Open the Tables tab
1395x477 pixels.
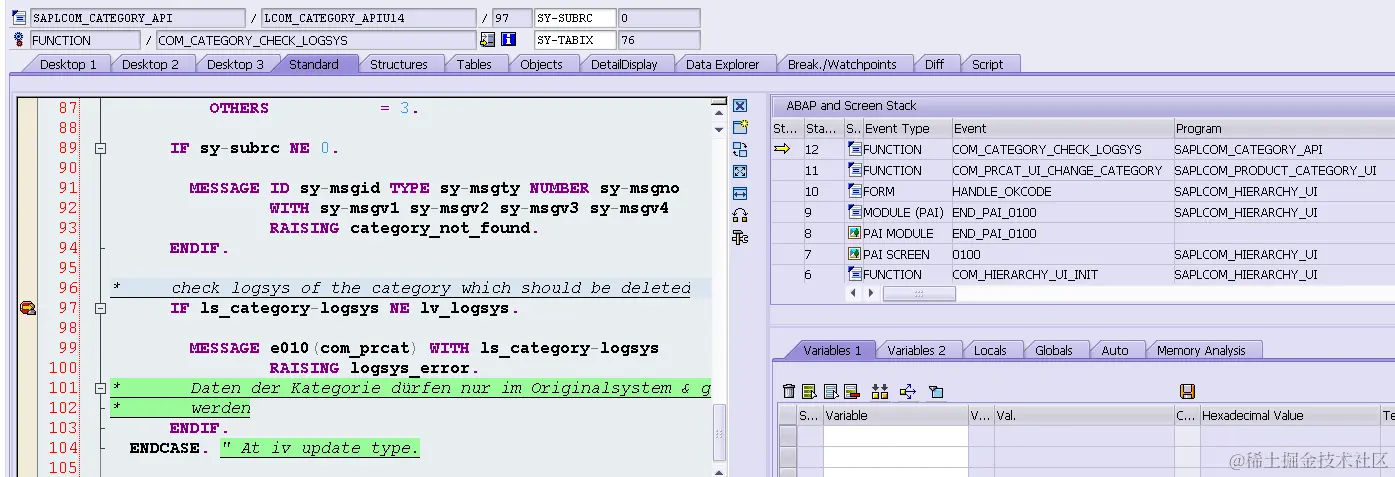[474, 64]
